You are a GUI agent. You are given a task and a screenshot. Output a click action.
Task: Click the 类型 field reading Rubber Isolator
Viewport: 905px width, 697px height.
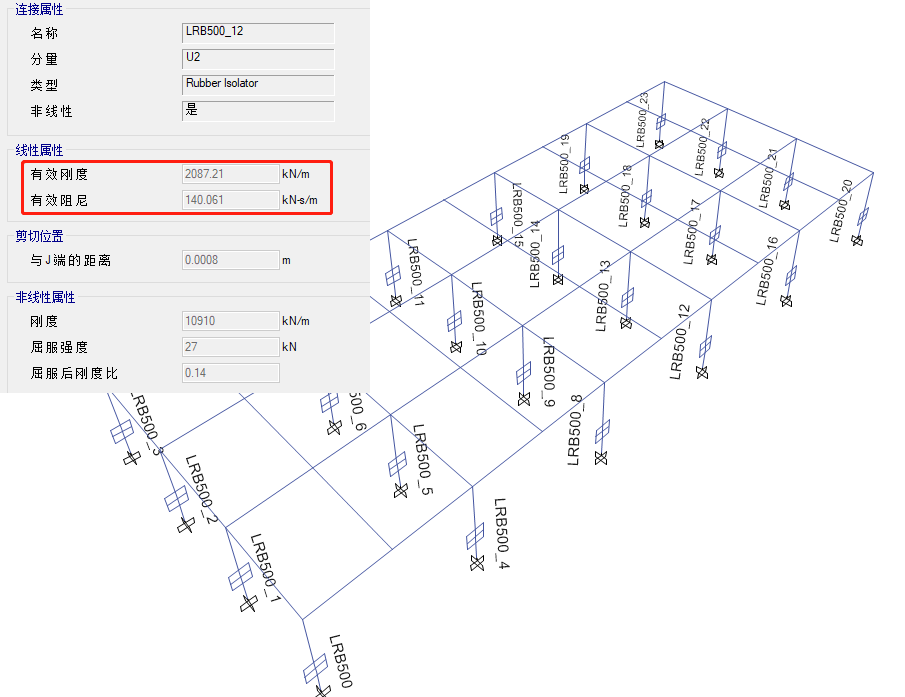(x=257, y=84)
